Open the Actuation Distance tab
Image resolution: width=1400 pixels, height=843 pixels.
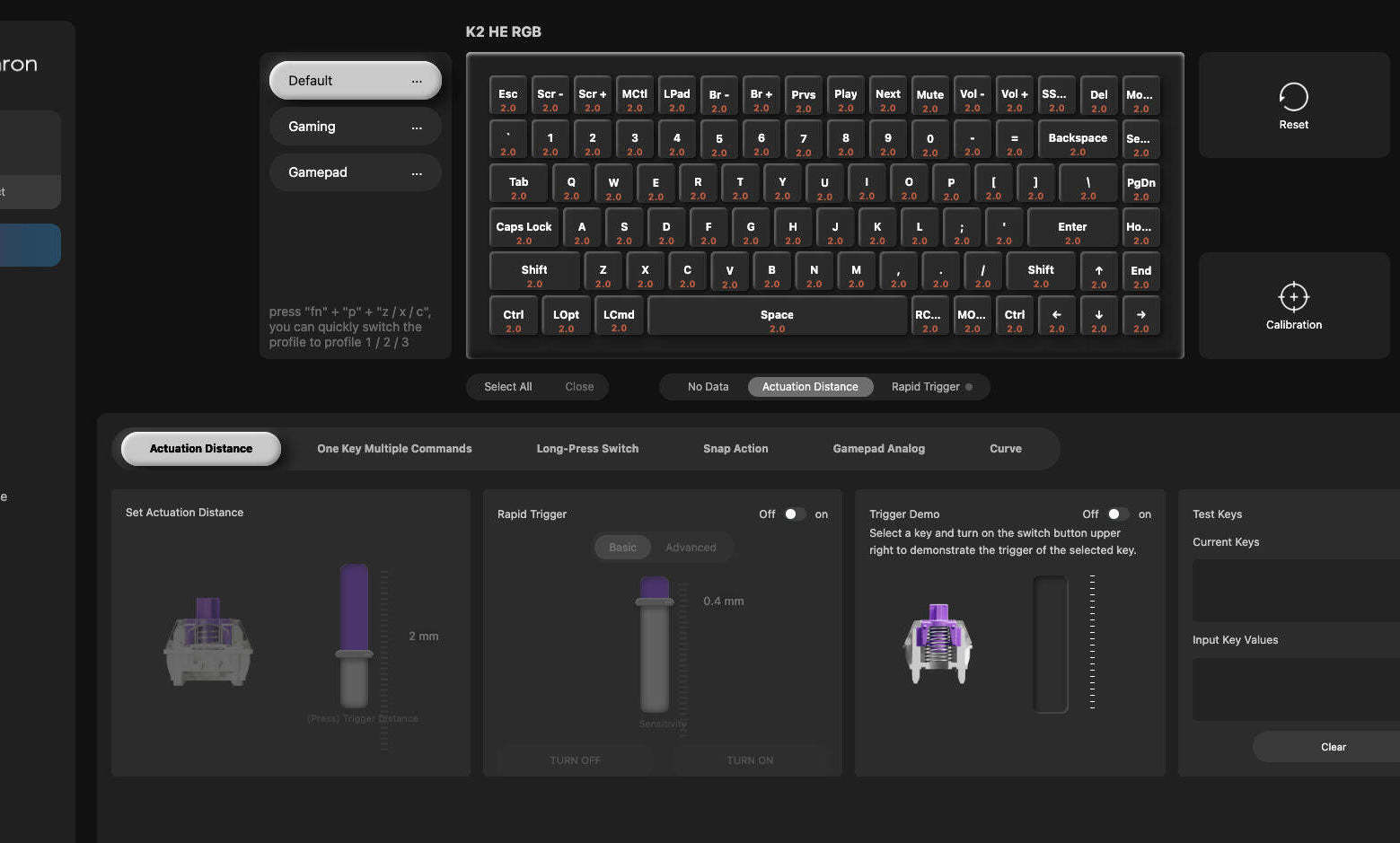(x=200, y=449)
